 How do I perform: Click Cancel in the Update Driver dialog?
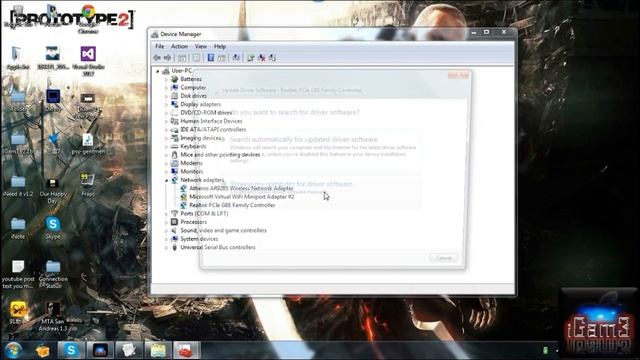(444, 258)
